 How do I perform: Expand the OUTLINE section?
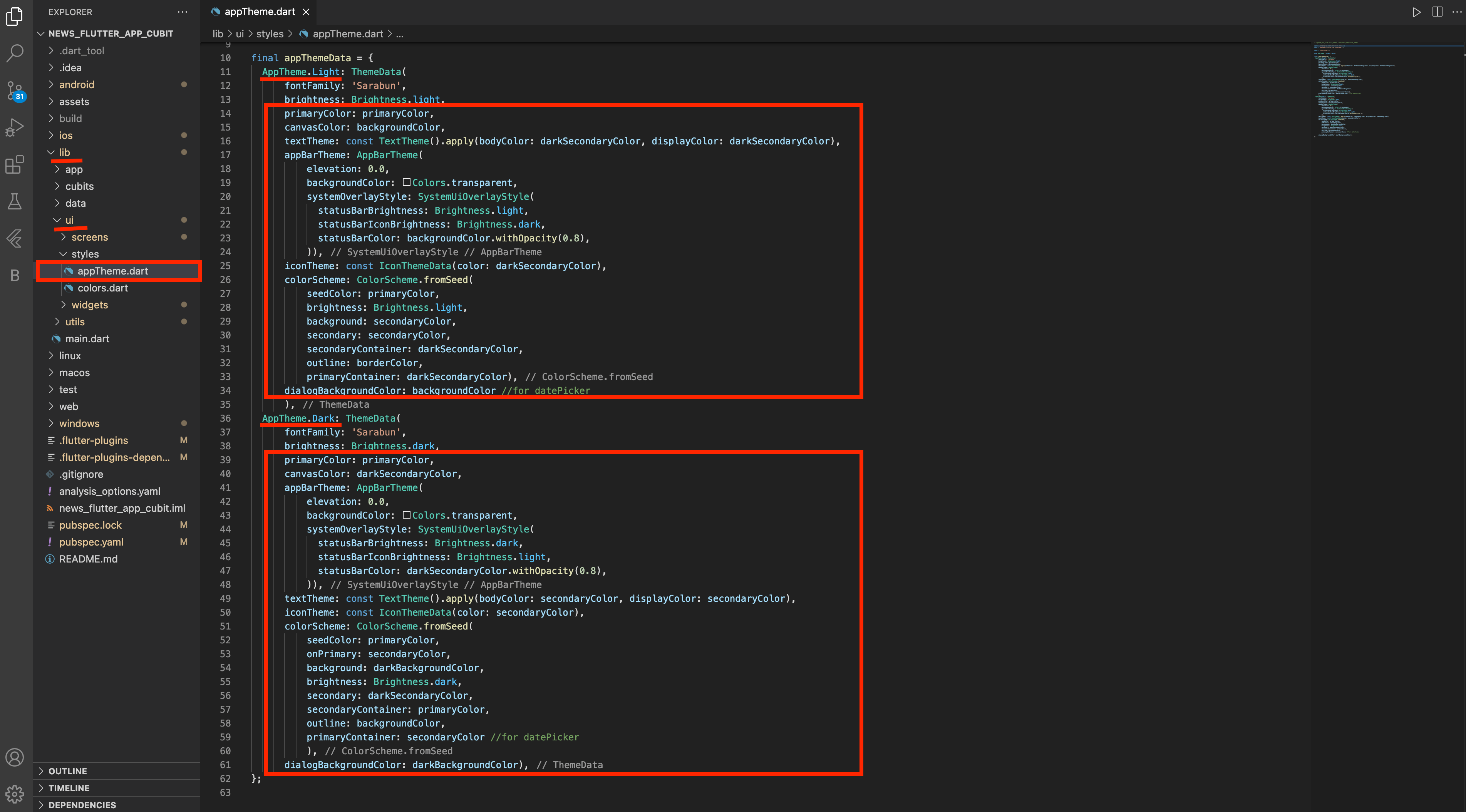pyautogui.click(x=67, y=771)
